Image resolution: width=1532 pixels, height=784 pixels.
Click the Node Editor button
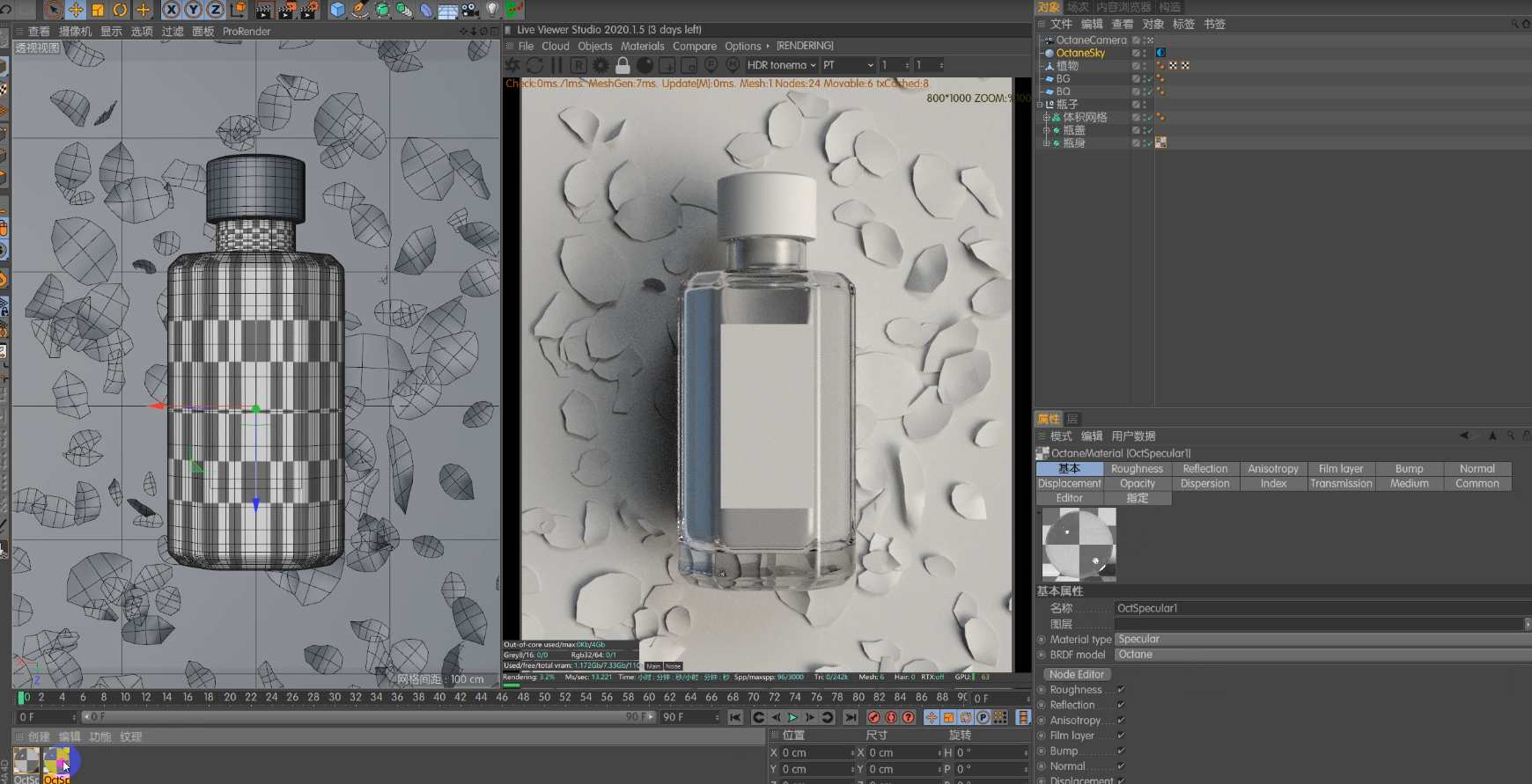(x=1077, y=675)
